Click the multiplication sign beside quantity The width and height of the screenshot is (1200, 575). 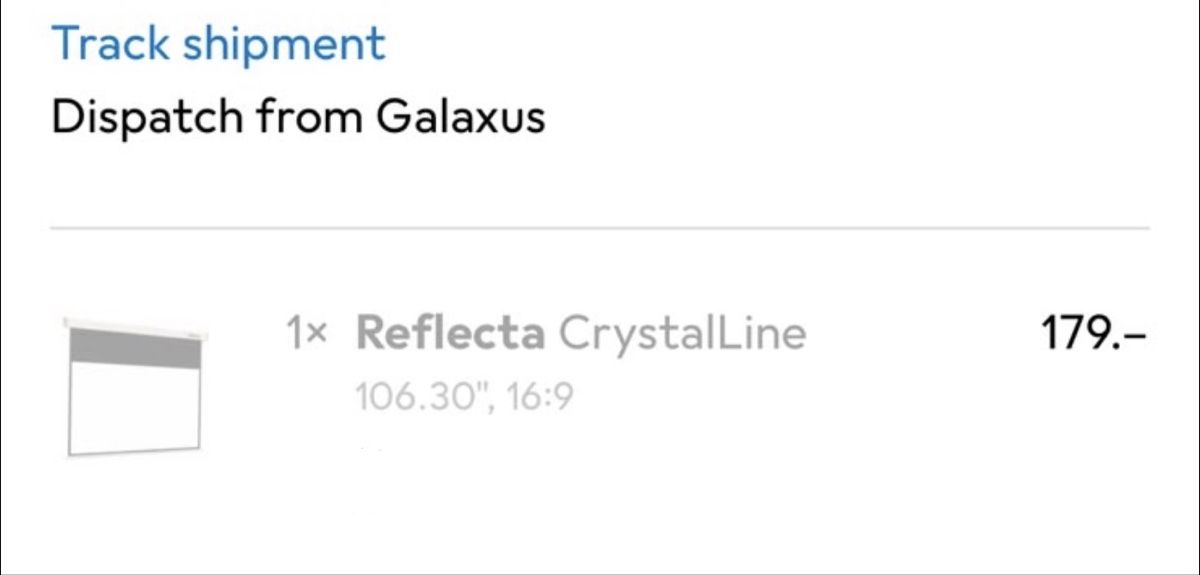pyautogui.click(x=316, y=337)
